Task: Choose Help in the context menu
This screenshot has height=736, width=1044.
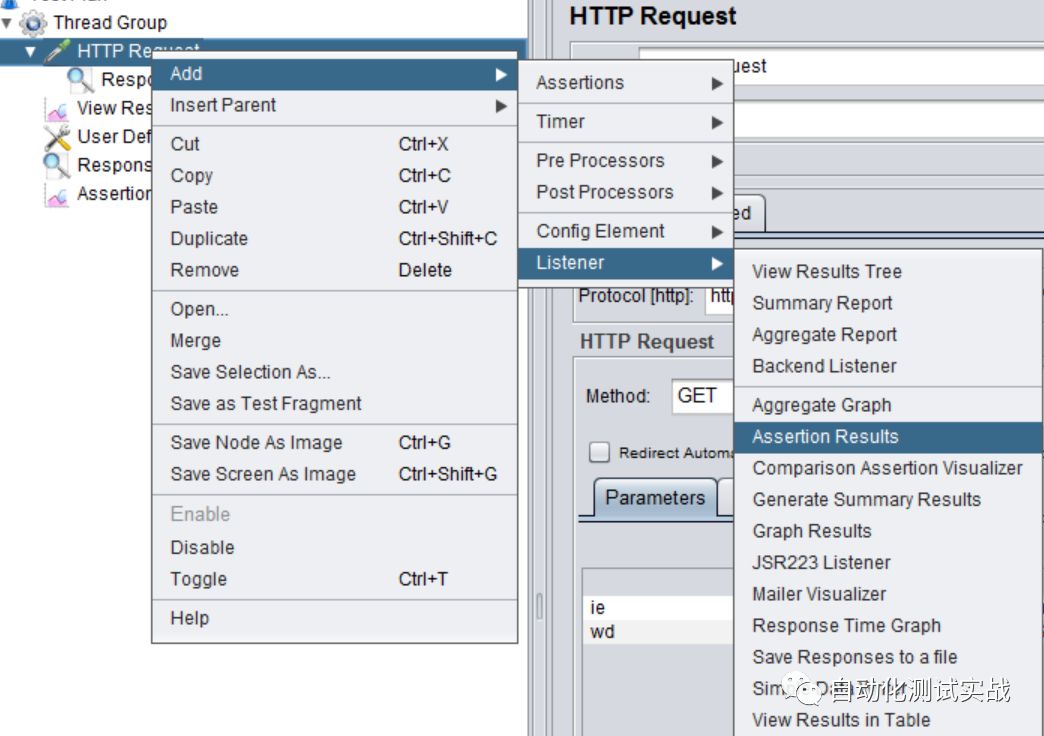Action: tap(334, 618)
